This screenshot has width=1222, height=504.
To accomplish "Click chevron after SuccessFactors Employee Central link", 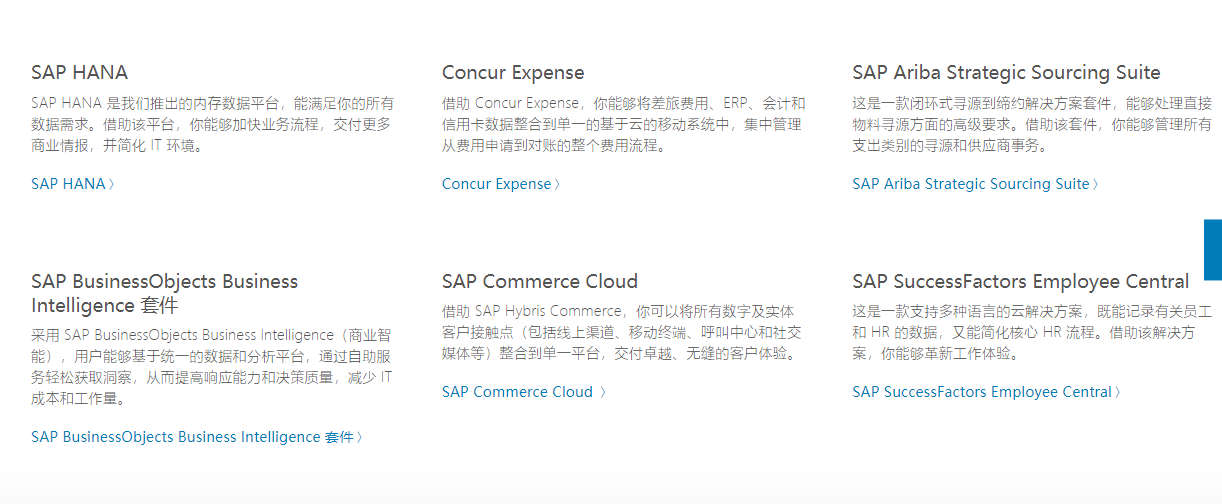I will (1118, 392).
